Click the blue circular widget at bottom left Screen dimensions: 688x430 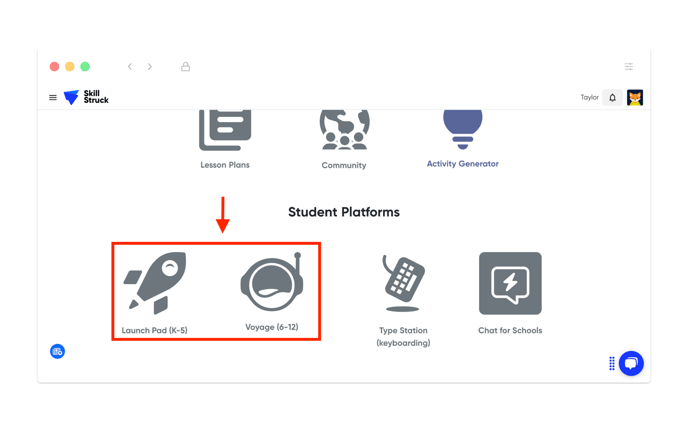coord(57,351)
